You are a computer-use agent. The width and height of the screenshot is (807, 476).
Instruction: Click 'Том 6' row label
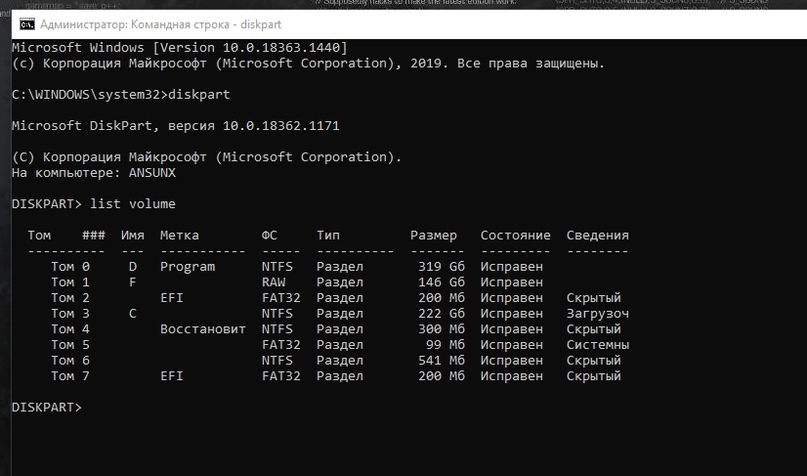click(x=71, y=360)
